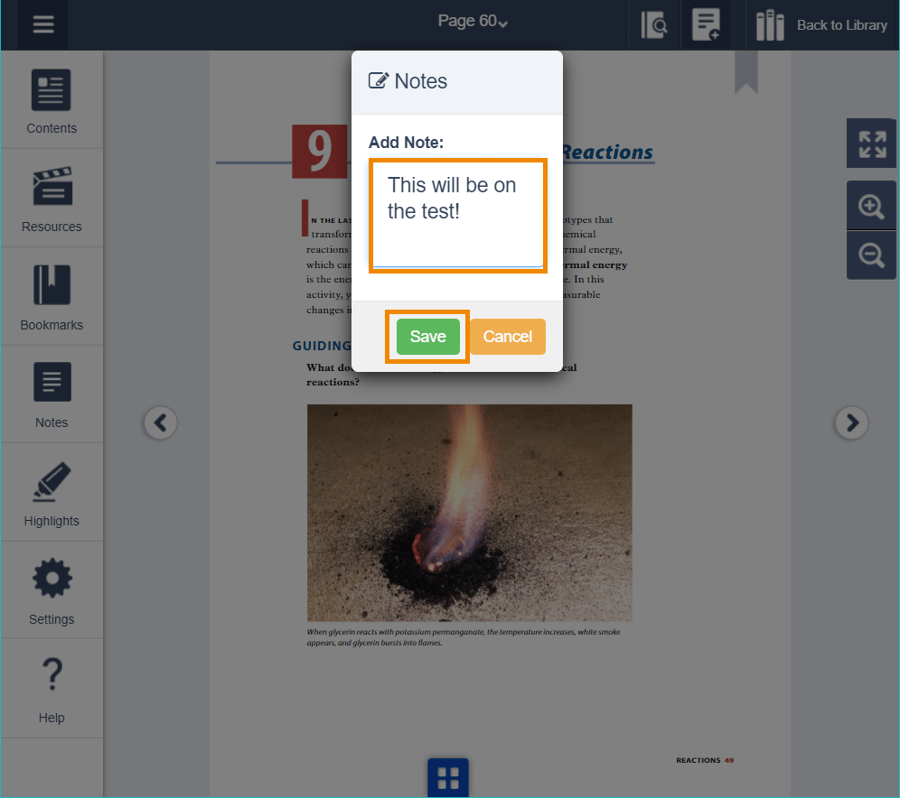Zoom in on the page
The width and height of the screenshot is (900, 798).
point(871,207)
